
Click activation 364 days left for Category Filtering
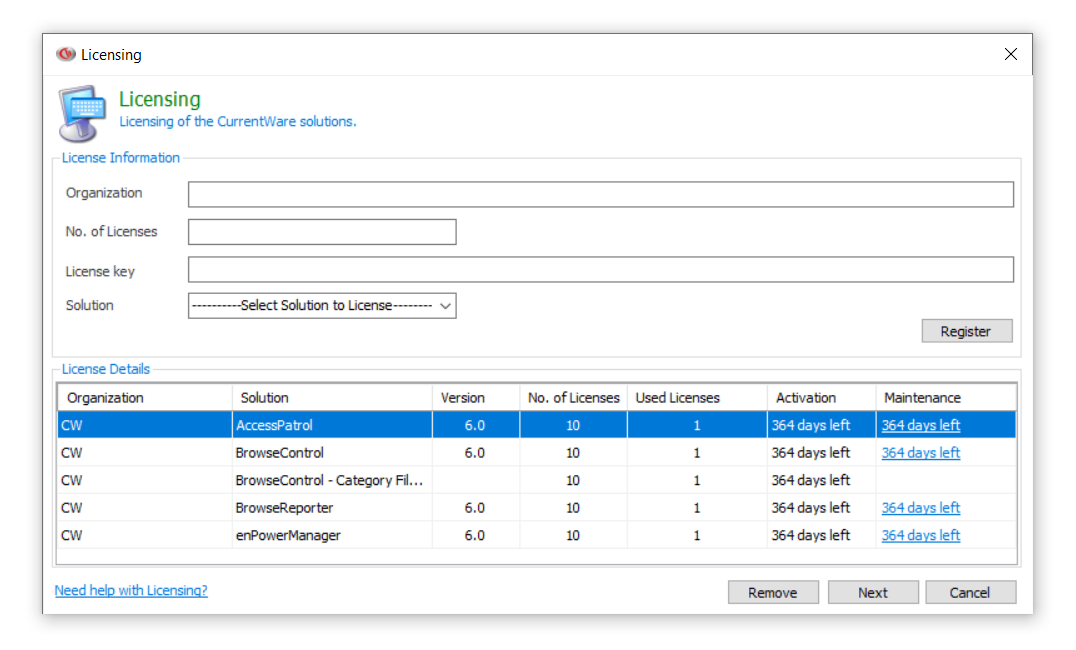pos(810,480)
